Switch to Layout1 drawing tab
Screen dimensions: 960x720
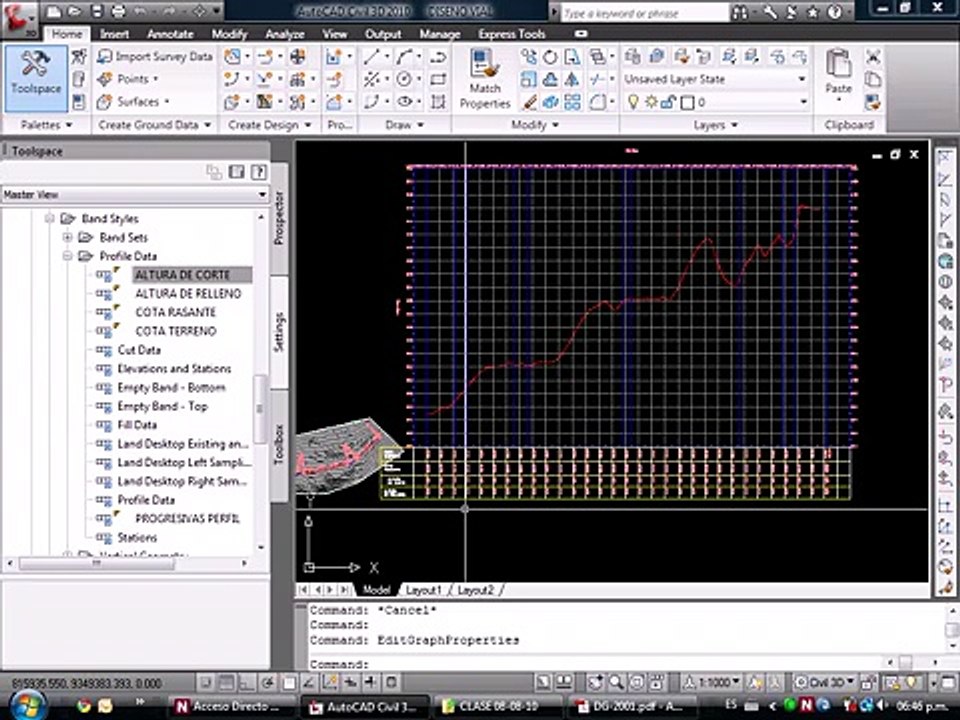pos(423,590)
